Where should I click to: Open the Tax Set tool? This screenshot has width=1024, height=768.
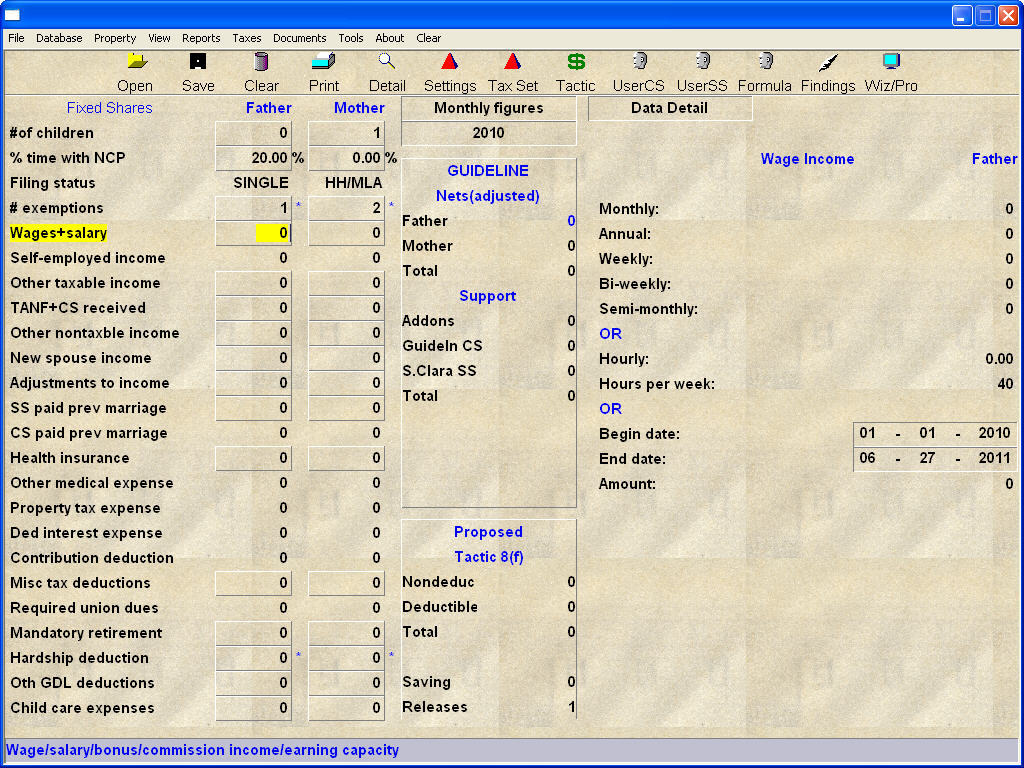click(x=512, y=72)
